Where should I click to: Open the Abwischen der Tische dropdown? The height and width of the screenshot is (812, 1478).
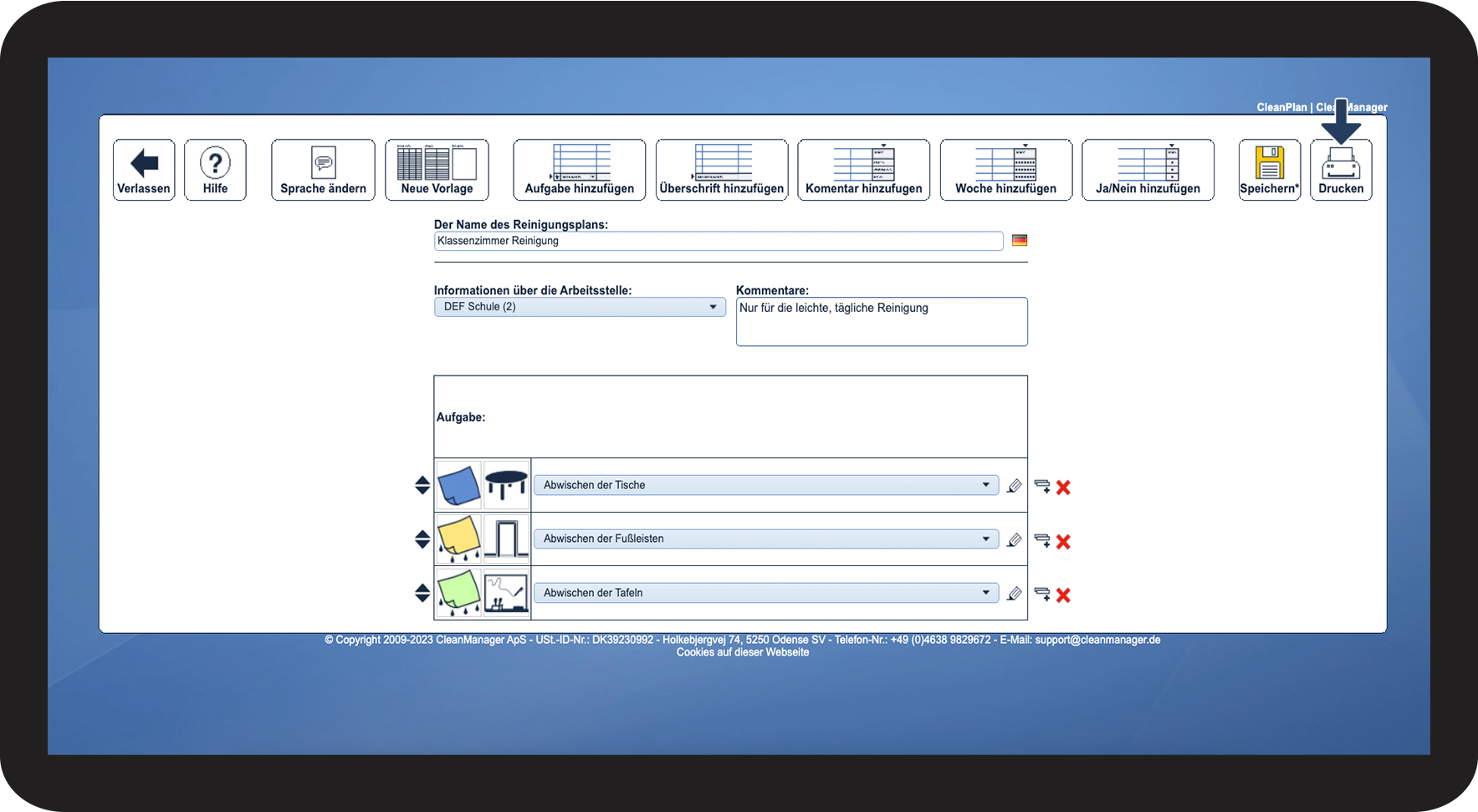pos(766,485)
